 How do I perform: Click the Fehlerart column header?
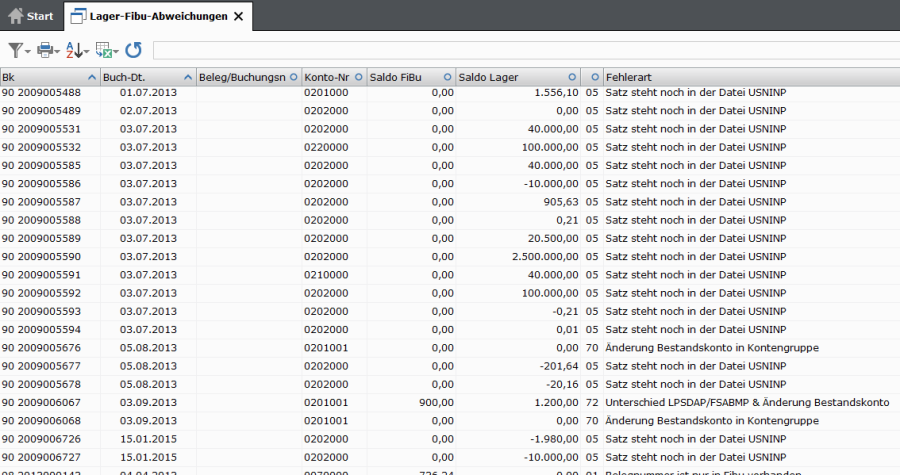point(752,77)
